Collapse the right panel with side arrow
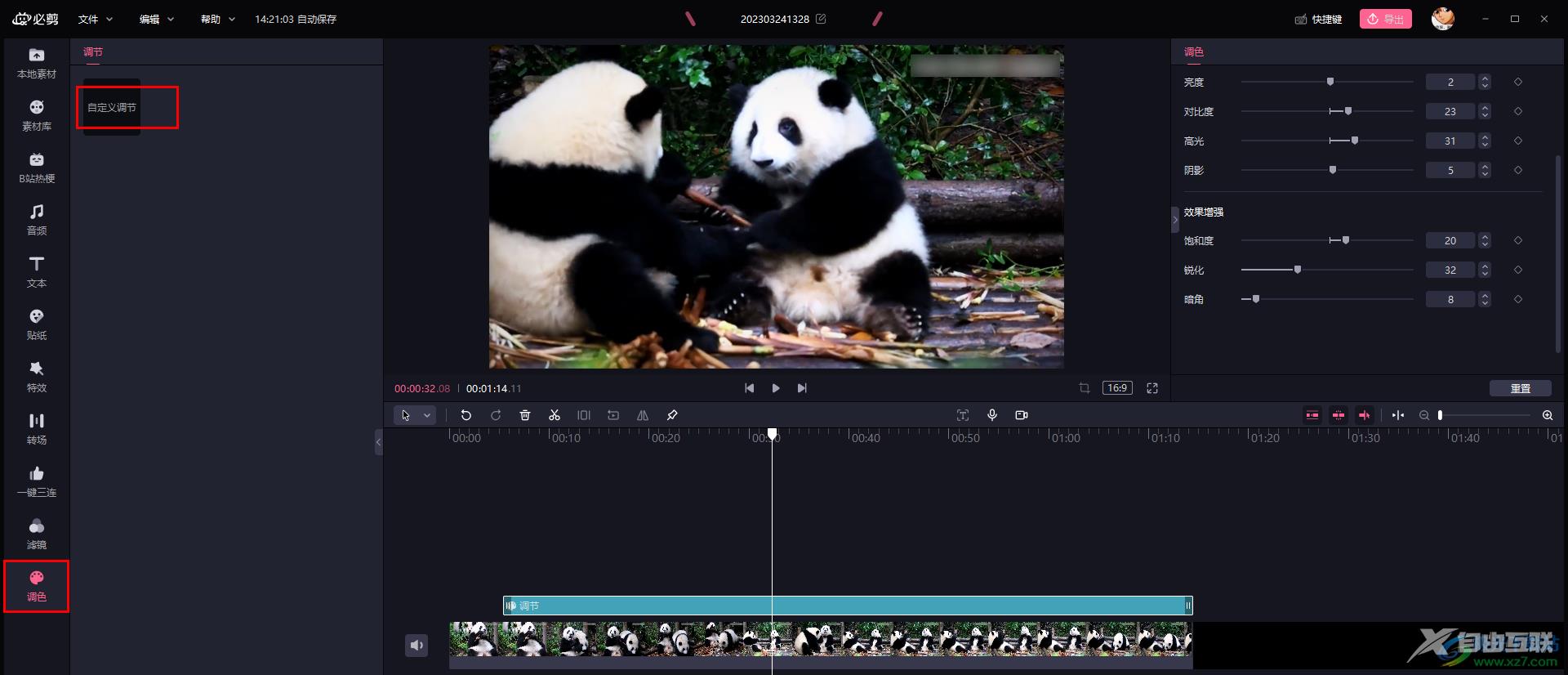The width and height of the screenshot is (1568, 675). point(1175,220)
